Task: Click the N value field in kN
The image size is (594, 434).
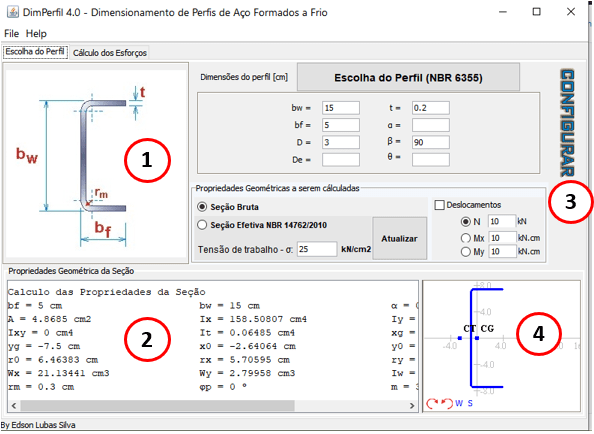Action: 502,222
